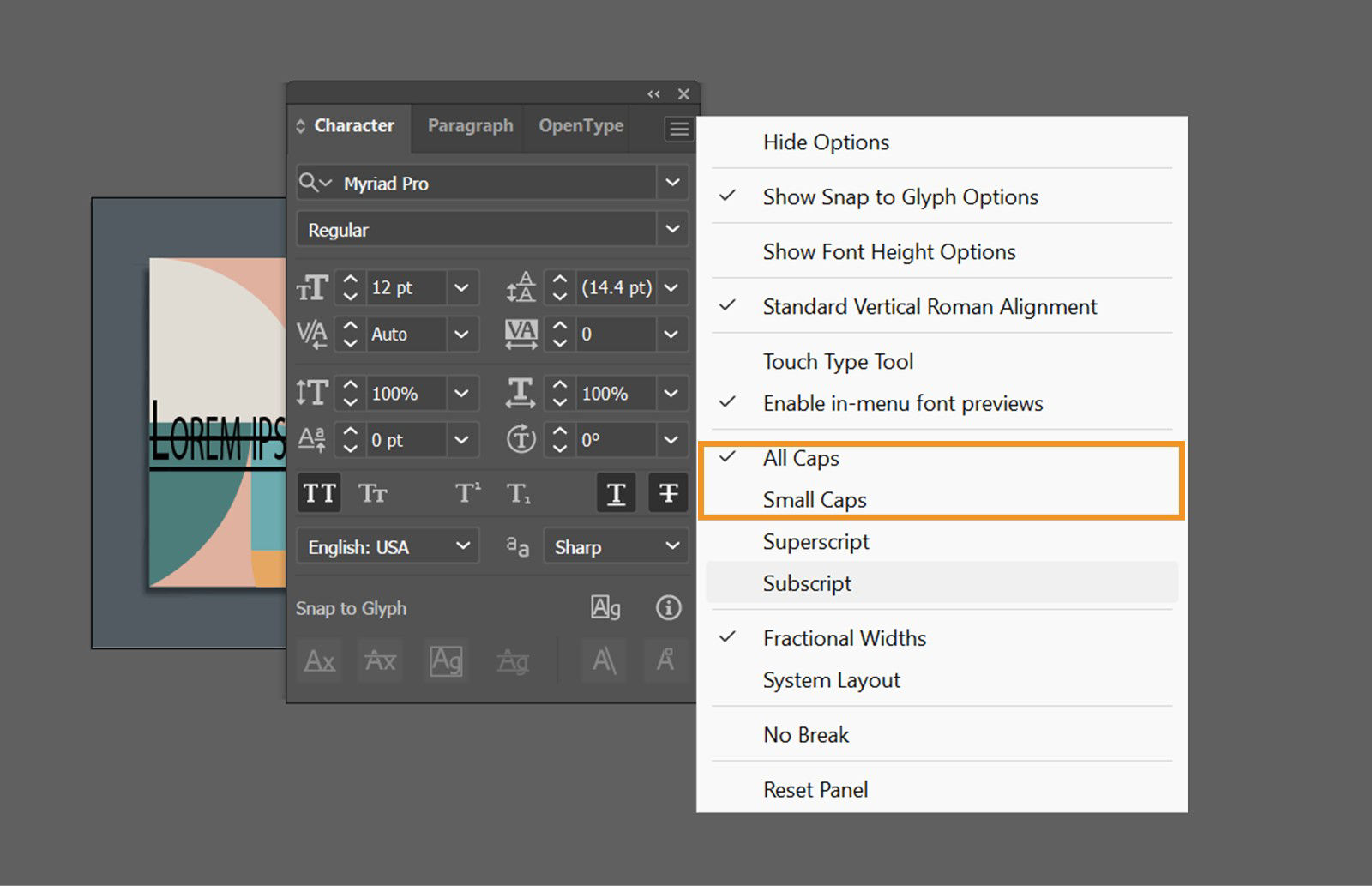Viewport: 1372px width, 886px height.
Task: Uncheck Enable in-menu font previews
Action: 942,404
